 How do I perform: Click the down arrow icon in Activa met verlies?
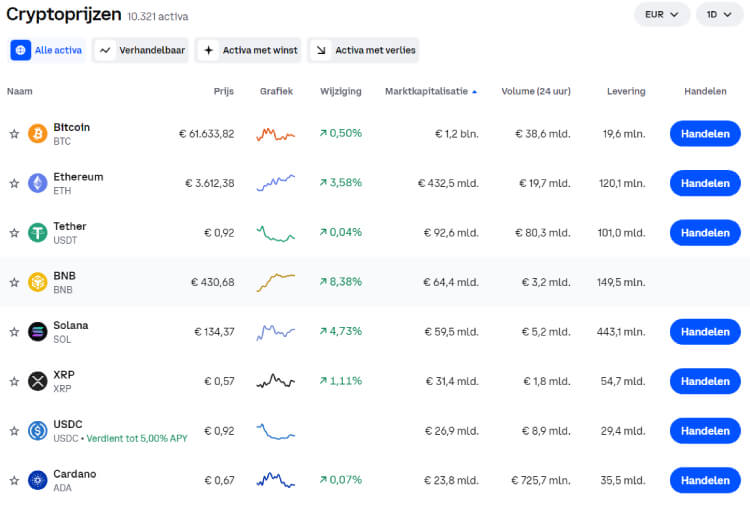click(321, 50)
